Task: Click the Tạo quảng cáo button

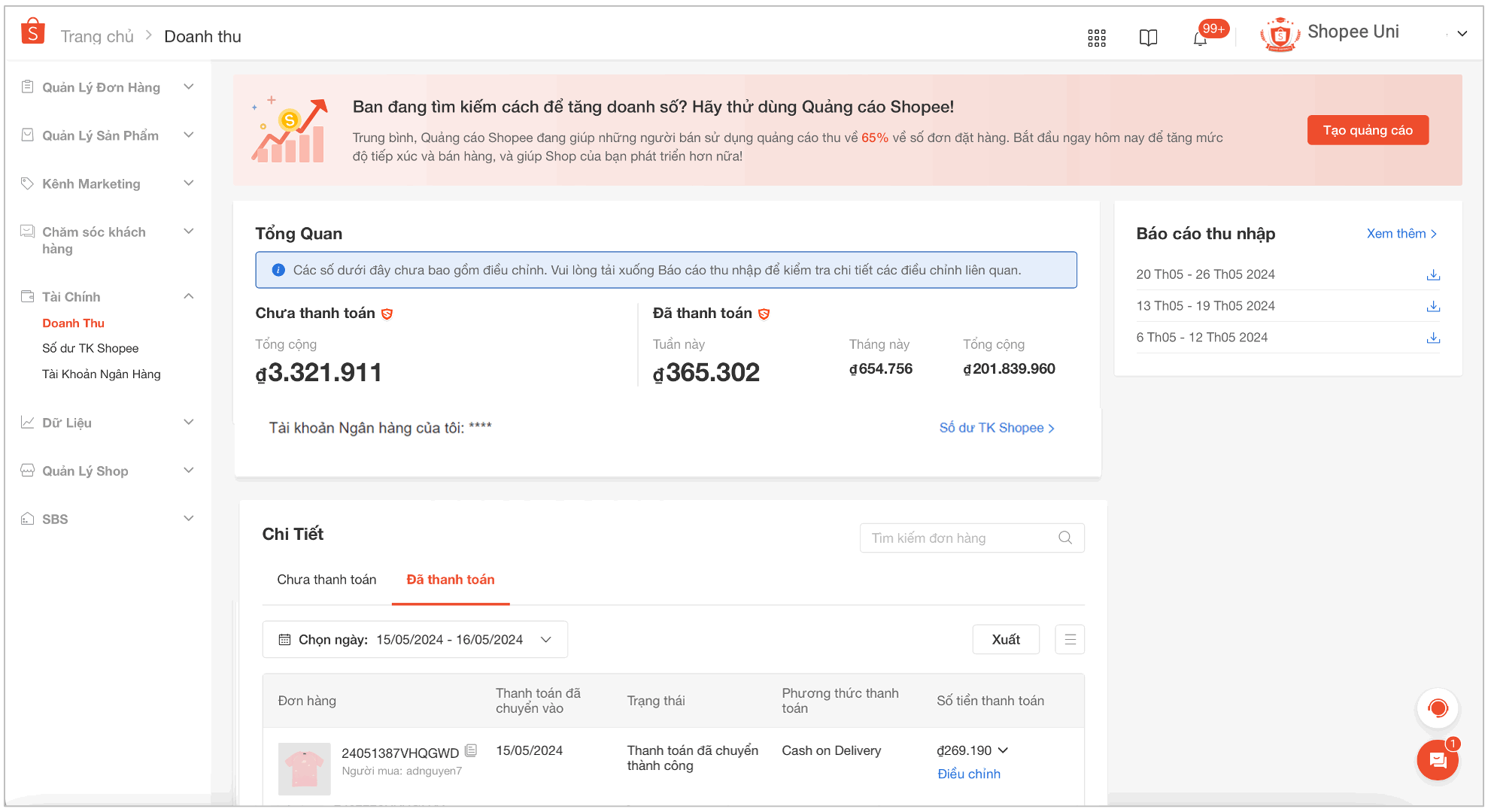Action: click(x=1368, y=129)
